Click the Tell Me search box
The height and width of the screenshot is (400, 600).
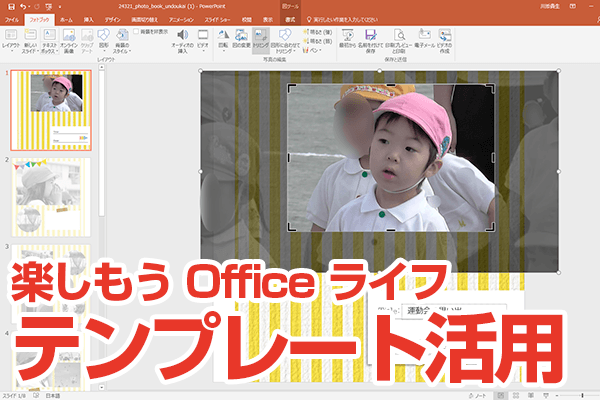pyautogui.click(x=342, y=20)
